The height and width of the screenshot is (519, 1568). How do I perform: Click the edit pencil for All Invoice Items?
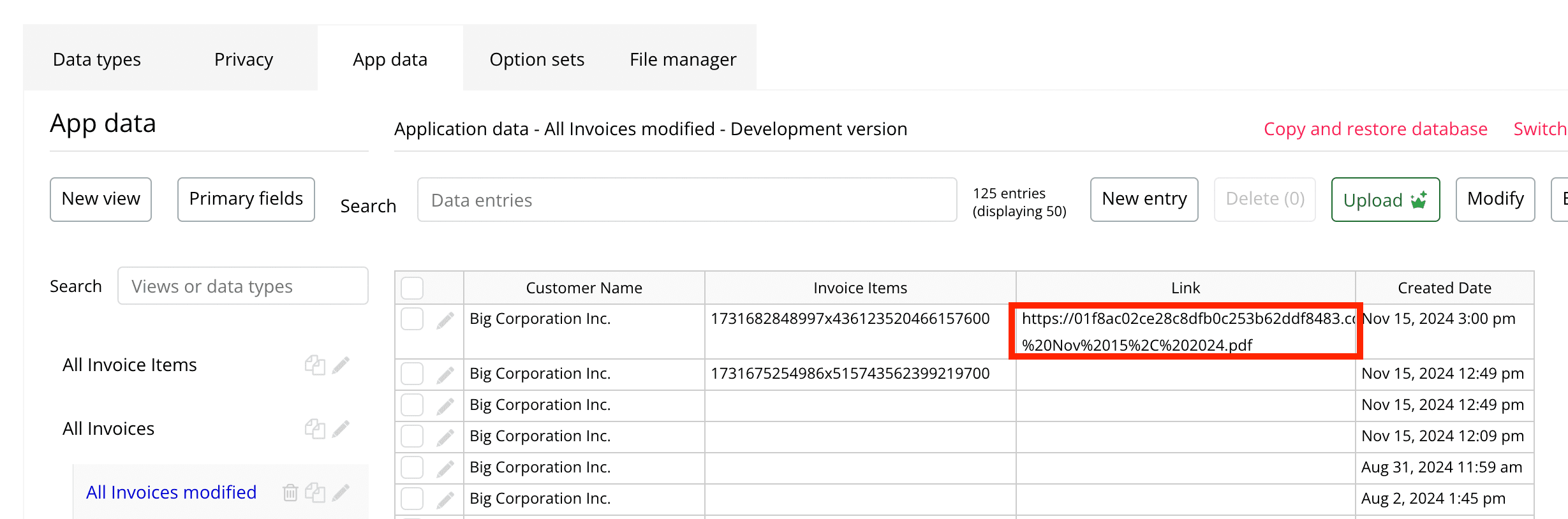[341, 365]
